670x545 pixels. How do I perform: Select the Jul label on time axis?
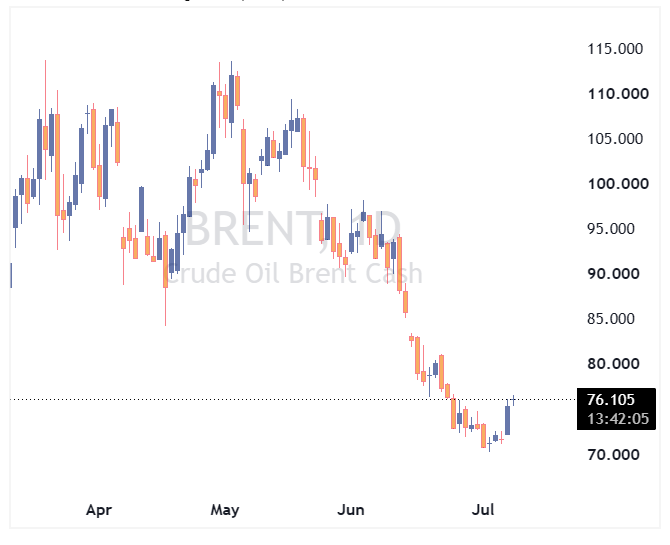[483, 510]
